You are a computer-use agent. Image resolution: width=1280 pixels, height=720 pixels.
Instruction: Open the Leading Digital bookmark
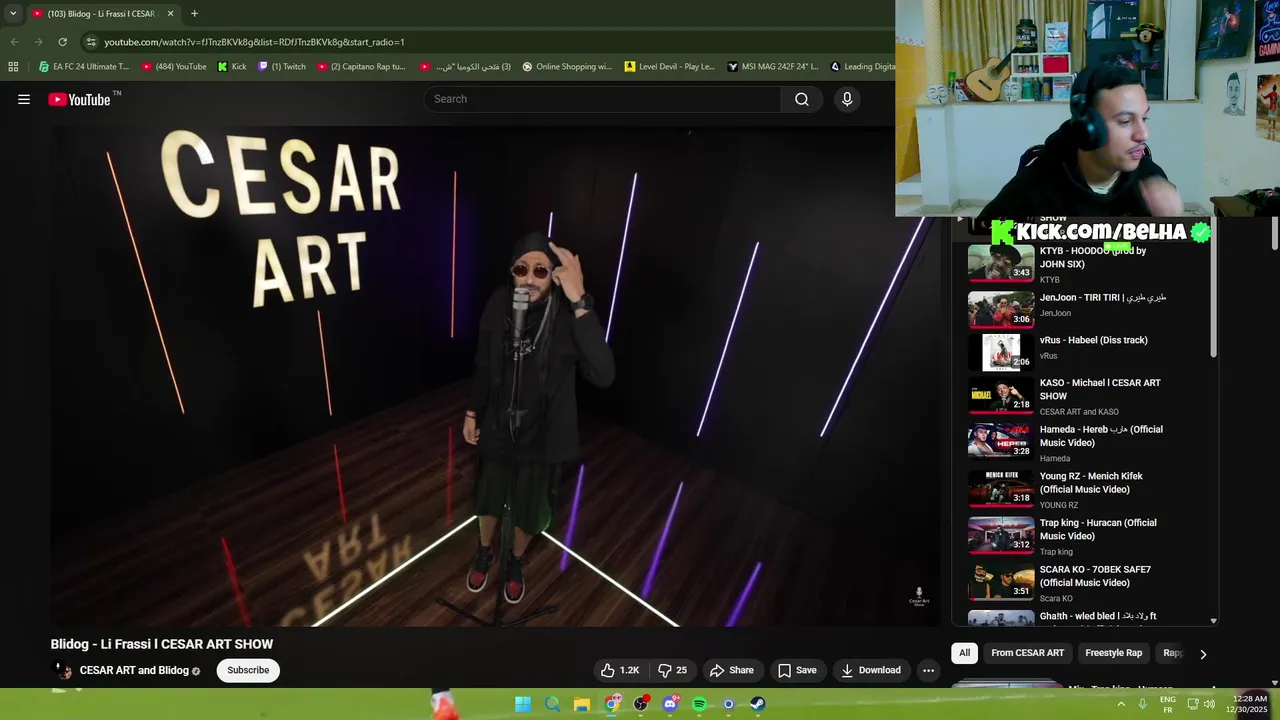point(863,67)
